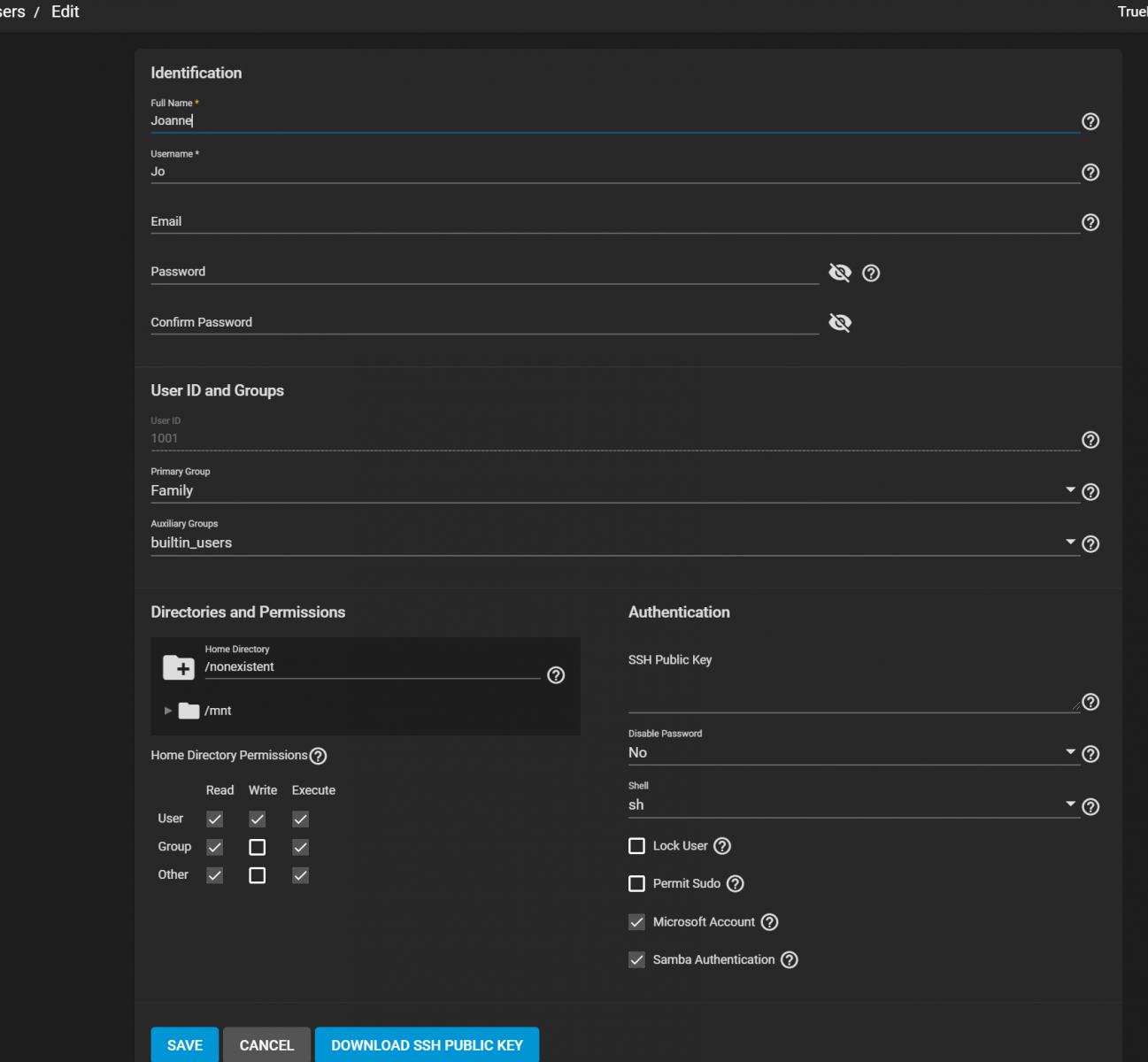Open help for Full Name field
Image resolution: width=1148 pixels, height=1062 pixels.
pyautogui.click(x=1090, y=121)
